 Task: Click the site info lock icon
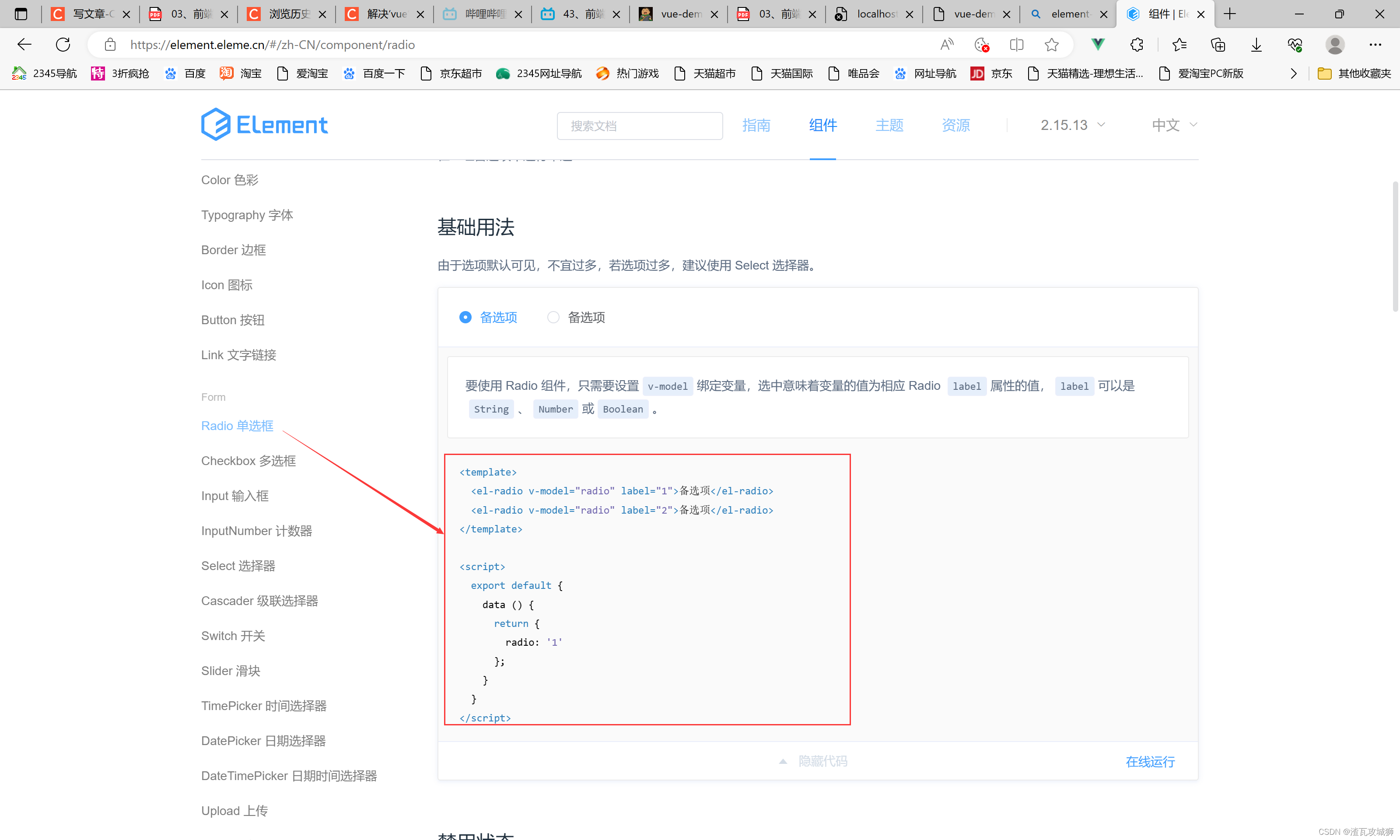pyautogui.click(x=110, y=45)
